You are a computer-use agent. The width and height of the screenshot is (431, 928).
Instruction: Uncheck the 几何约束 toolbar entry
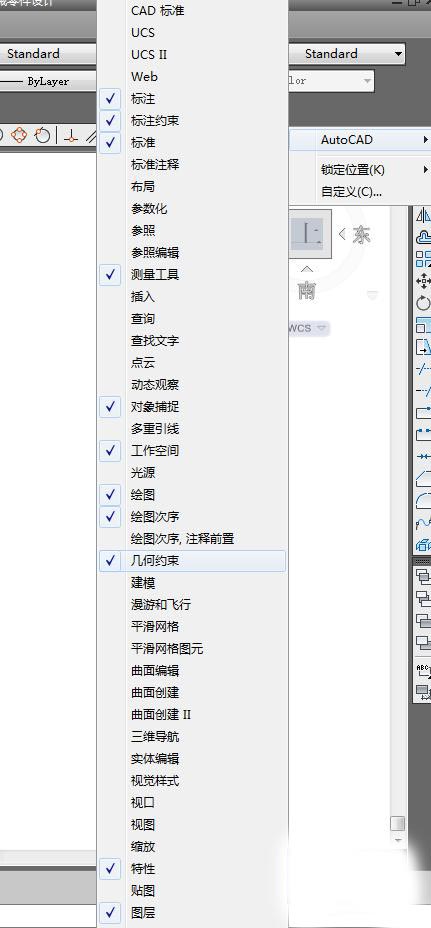point(192,560)
